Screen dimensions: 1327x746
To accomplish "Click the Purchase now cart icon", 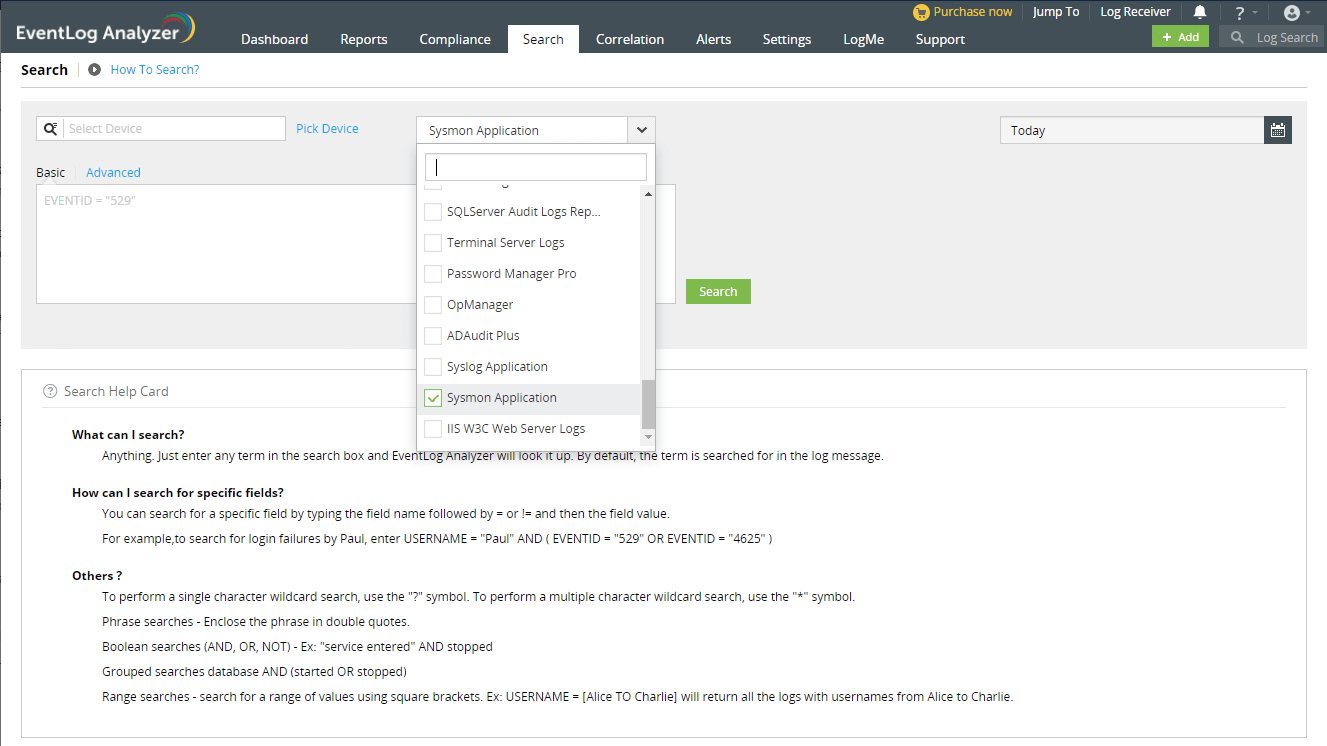I will coord(921,12).
